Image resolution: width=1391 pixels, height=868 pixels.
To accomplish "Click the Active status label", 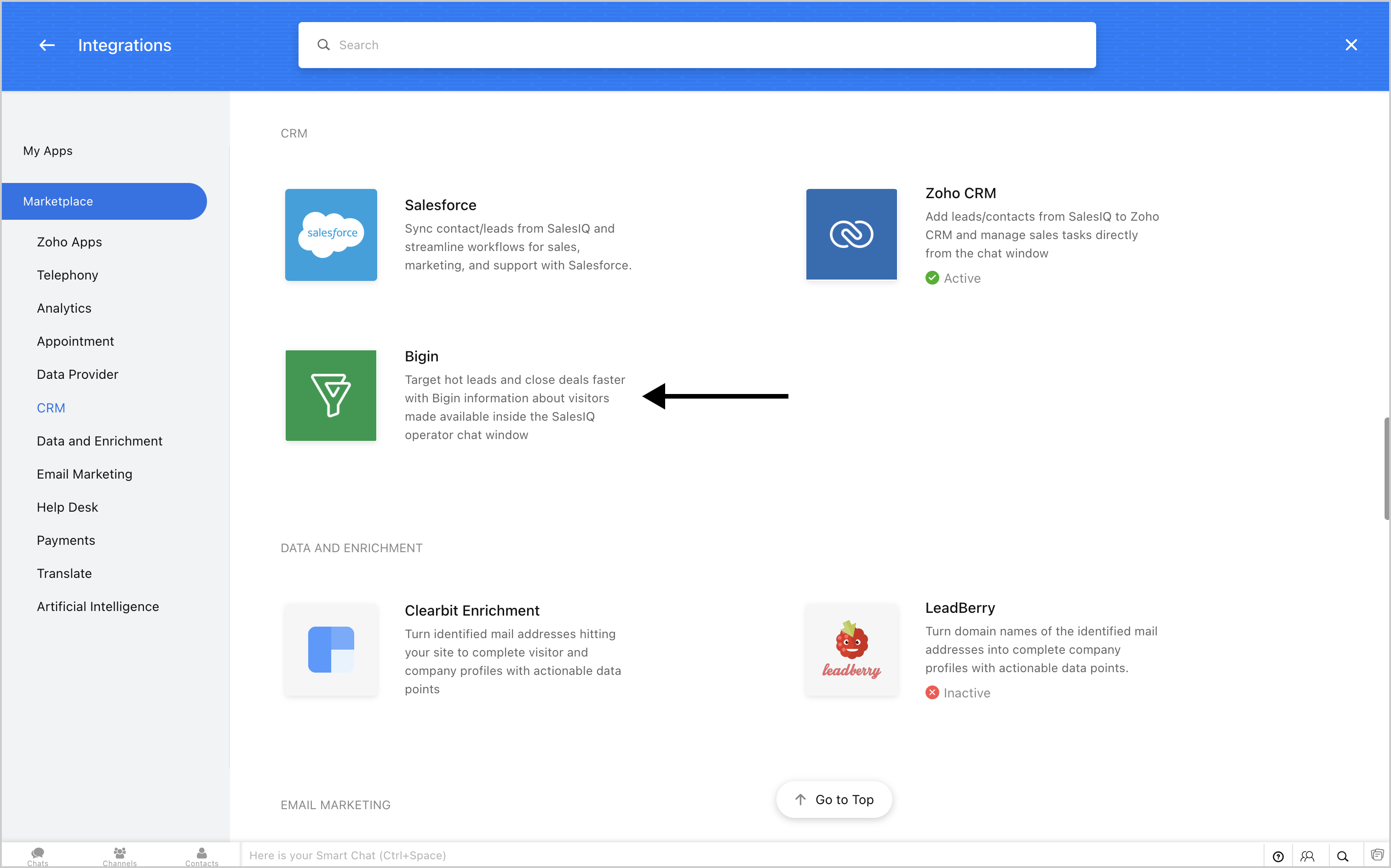I will coord(962,279).
